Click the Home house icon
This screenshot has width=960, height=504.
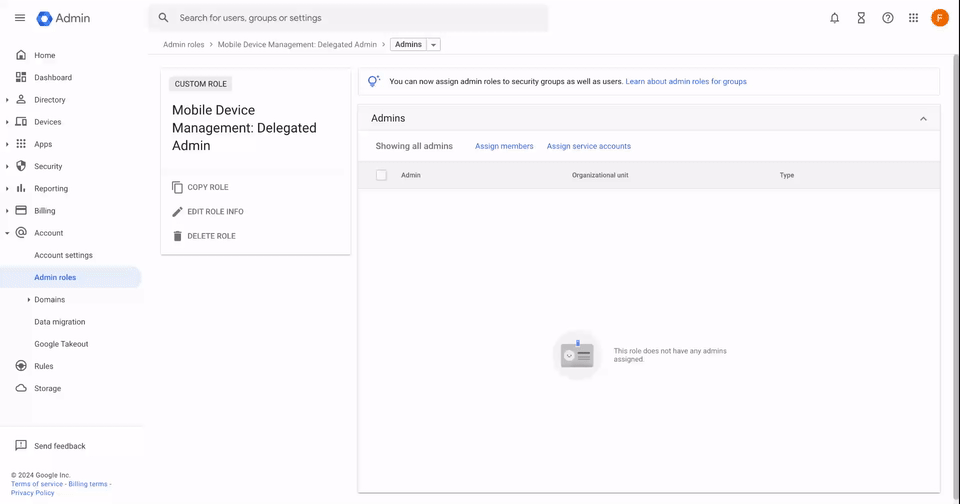(21, 55)
